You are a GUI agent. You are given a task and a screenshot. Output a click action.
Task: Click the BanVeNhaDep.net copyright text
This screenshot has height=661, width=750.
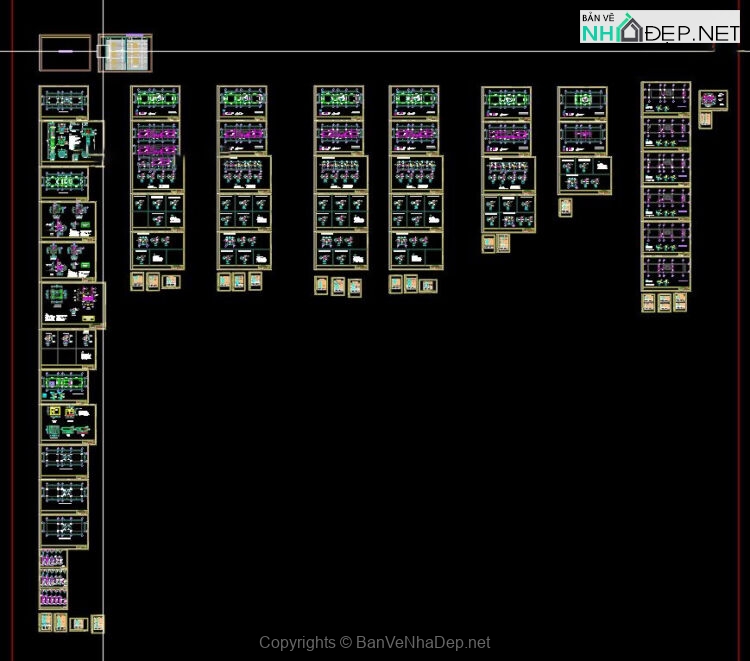pyautogui.click(x=374, y=642)
